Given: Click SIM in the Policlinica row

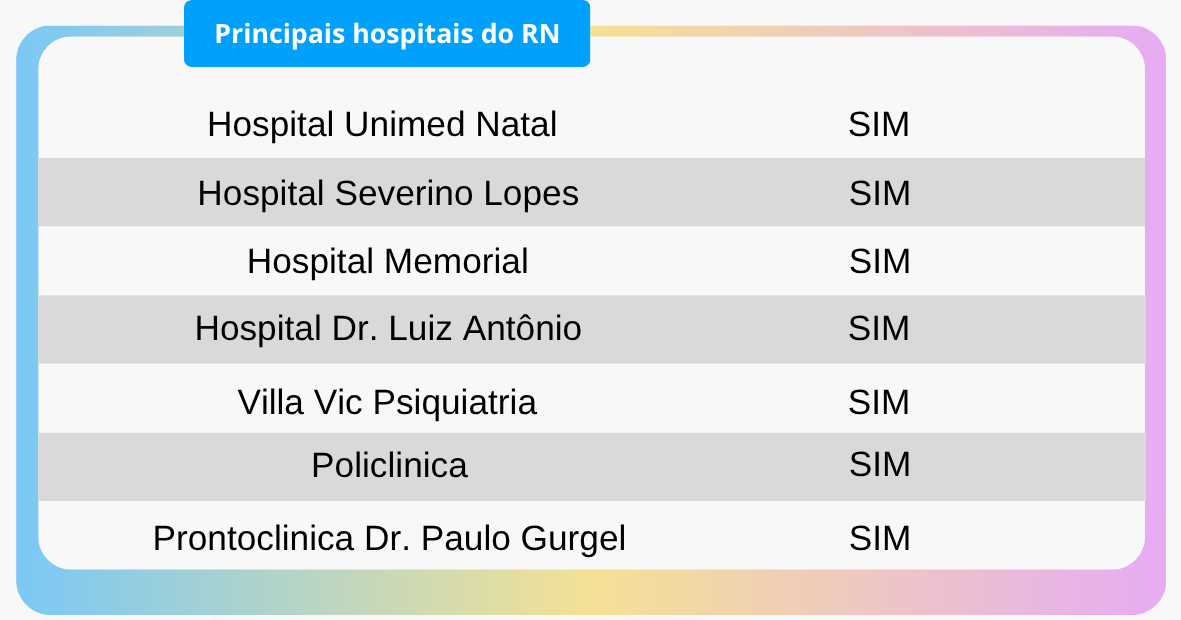Looking at the screenshot, I should pos(879,464).
